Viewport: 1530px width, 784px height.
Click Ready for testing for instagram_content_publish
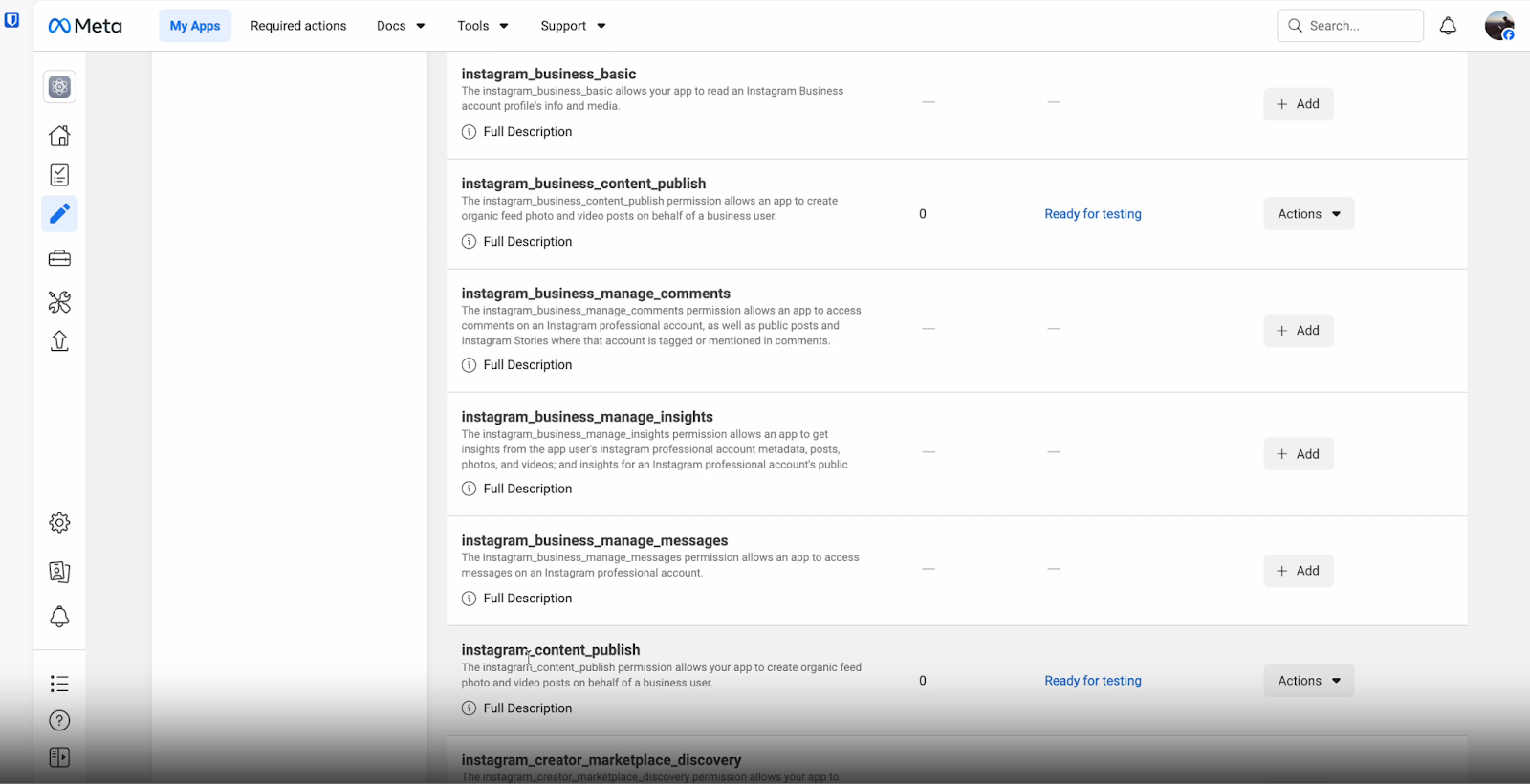1093,681
